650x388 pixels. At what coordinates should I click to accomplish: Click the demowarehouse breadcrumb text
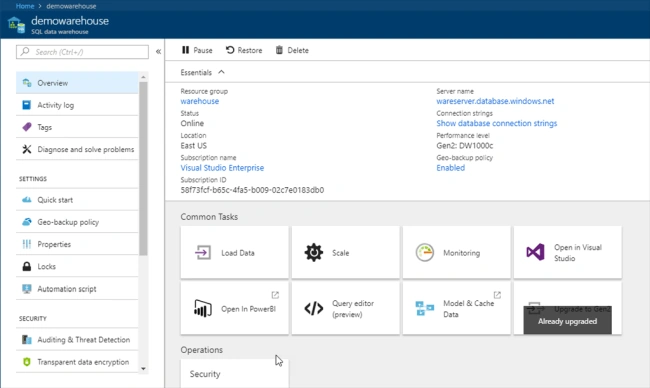click(x=71, y=6)
